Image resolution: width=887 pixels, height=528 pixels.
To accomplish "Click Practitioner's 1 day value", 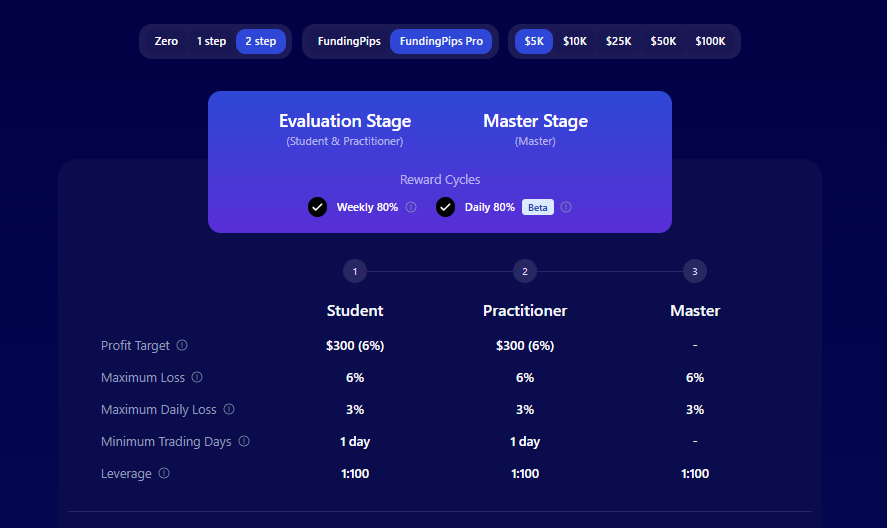I will click(x=525, y=441).
